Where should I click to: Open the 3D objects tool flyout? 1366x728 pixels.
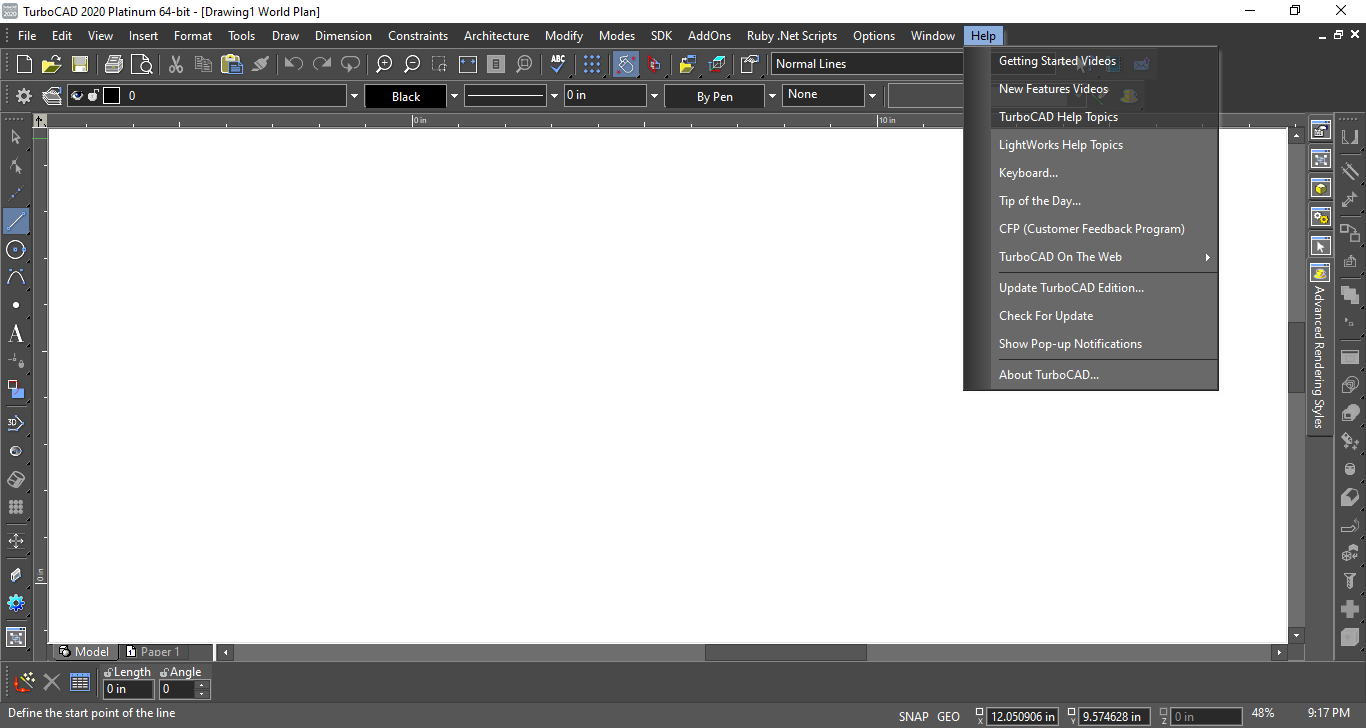16,423
